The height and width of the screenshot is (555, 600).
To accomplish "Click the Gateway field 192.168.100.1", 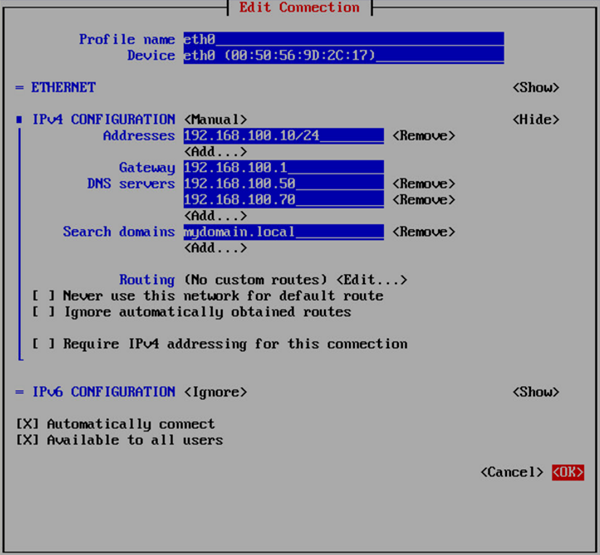I will tap(284, 168).
